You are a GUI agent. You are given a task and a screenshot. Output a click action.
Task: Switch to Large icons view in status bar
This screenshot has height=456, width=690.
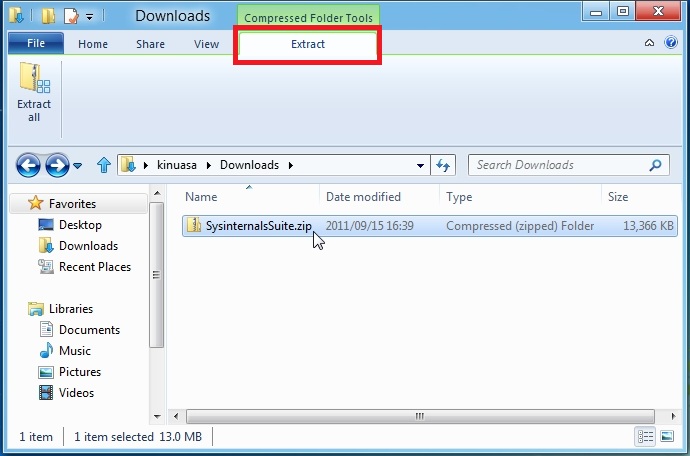coord(667,437)
